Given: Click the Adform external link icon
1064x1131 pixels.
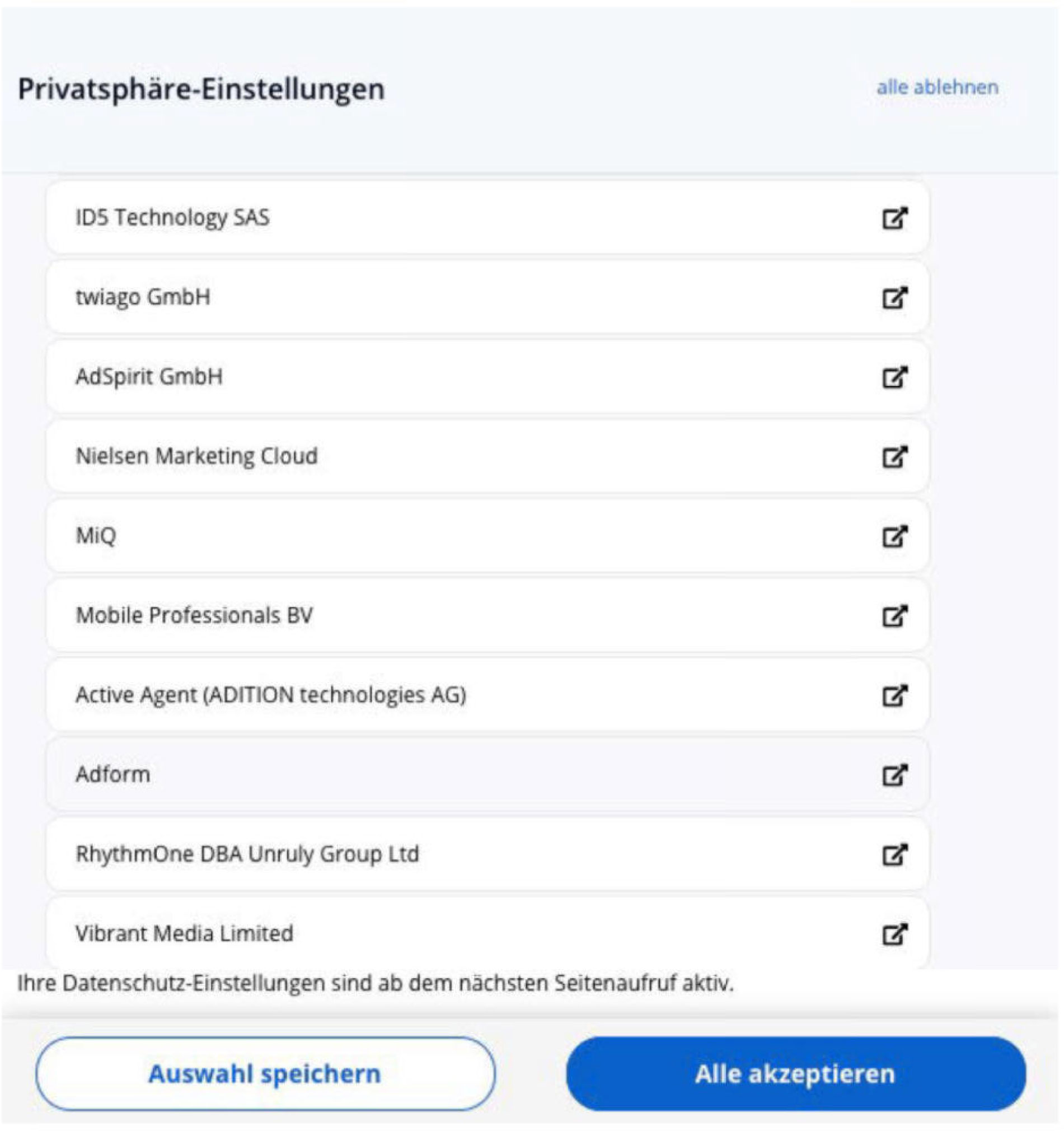Looking at the screenshot, I should point(894,775).
